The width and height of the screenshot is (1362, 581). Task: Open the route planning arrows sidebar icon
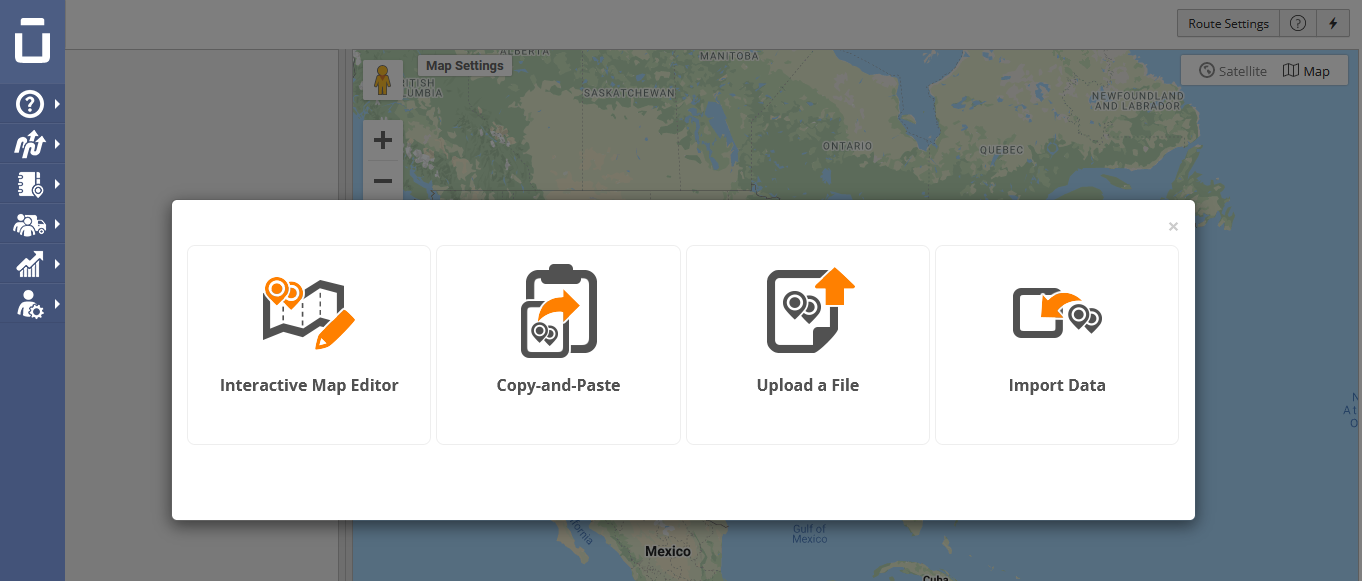30,143
